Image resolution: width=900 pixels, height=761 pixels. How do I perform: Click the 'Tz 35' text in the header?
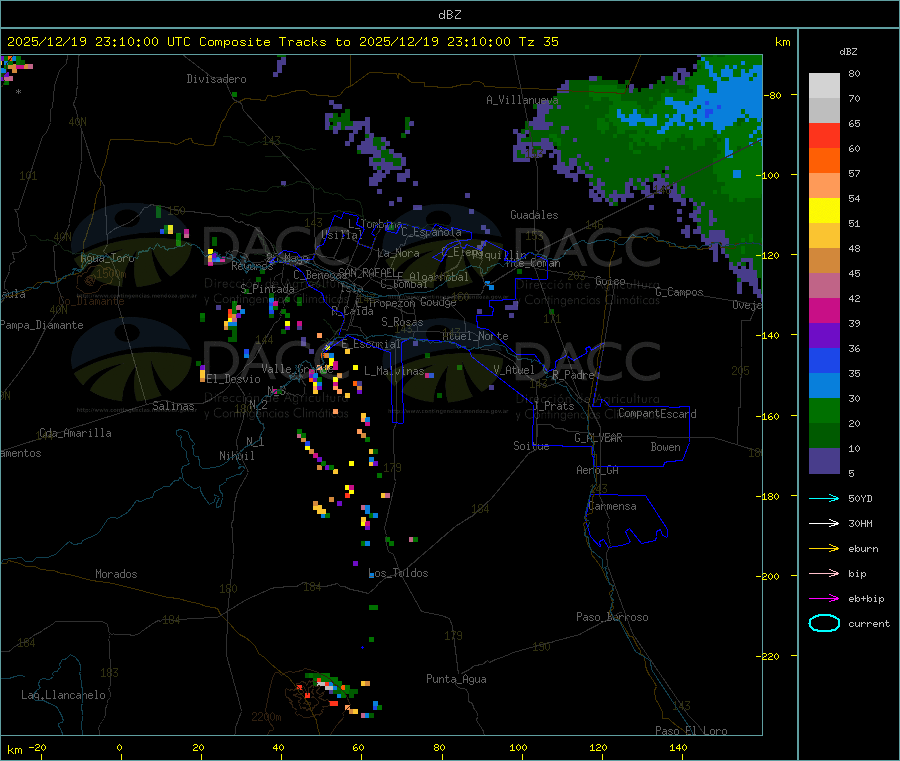(x=539, y=41)
